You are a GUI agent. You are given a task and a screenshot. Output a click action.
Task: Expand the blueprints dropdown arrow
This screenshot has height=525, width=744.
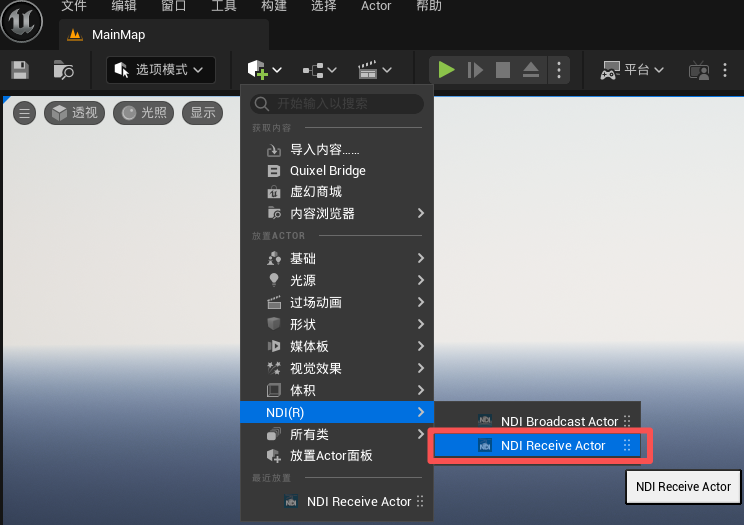[x=332, y=70]
